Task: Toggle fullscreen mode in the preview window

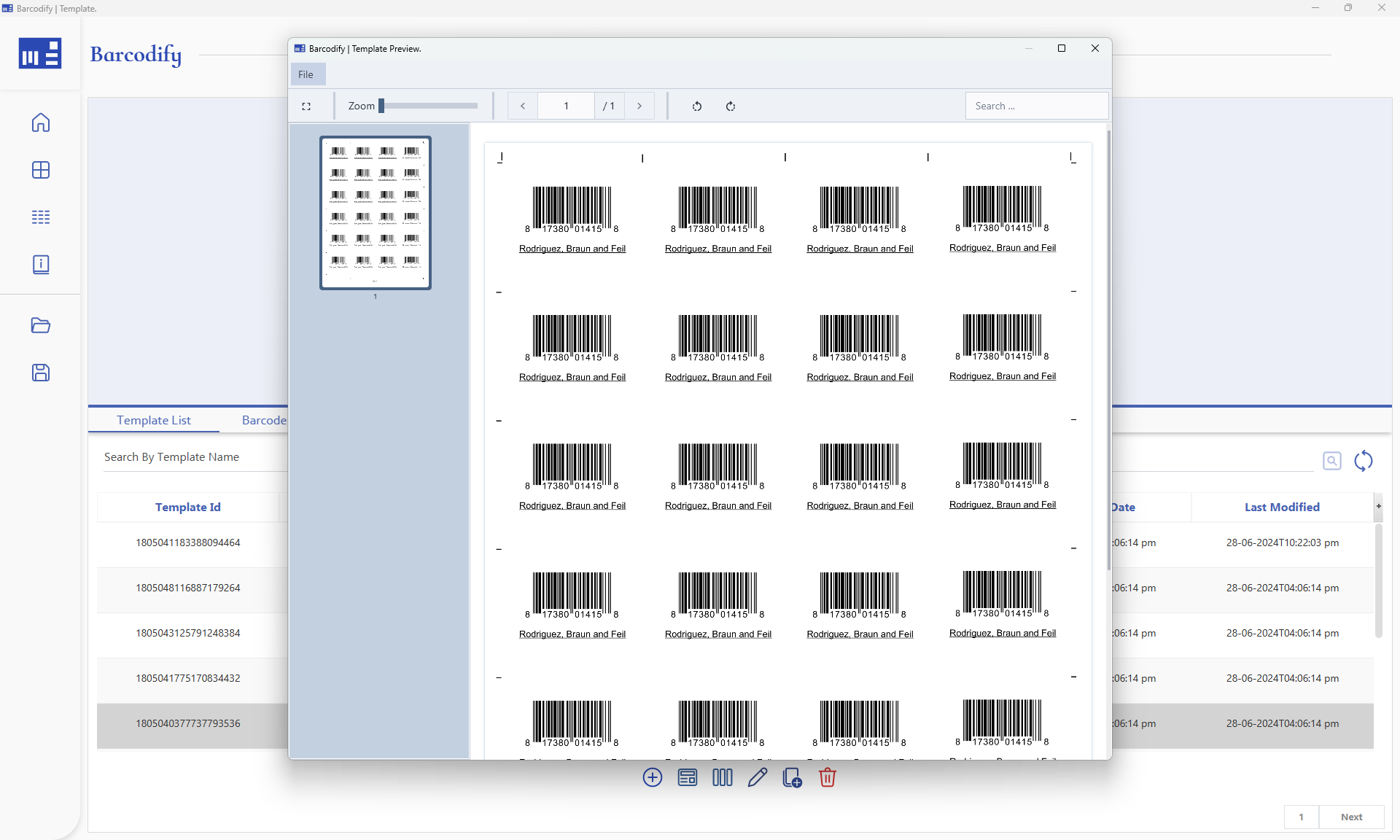Action: 307,106
